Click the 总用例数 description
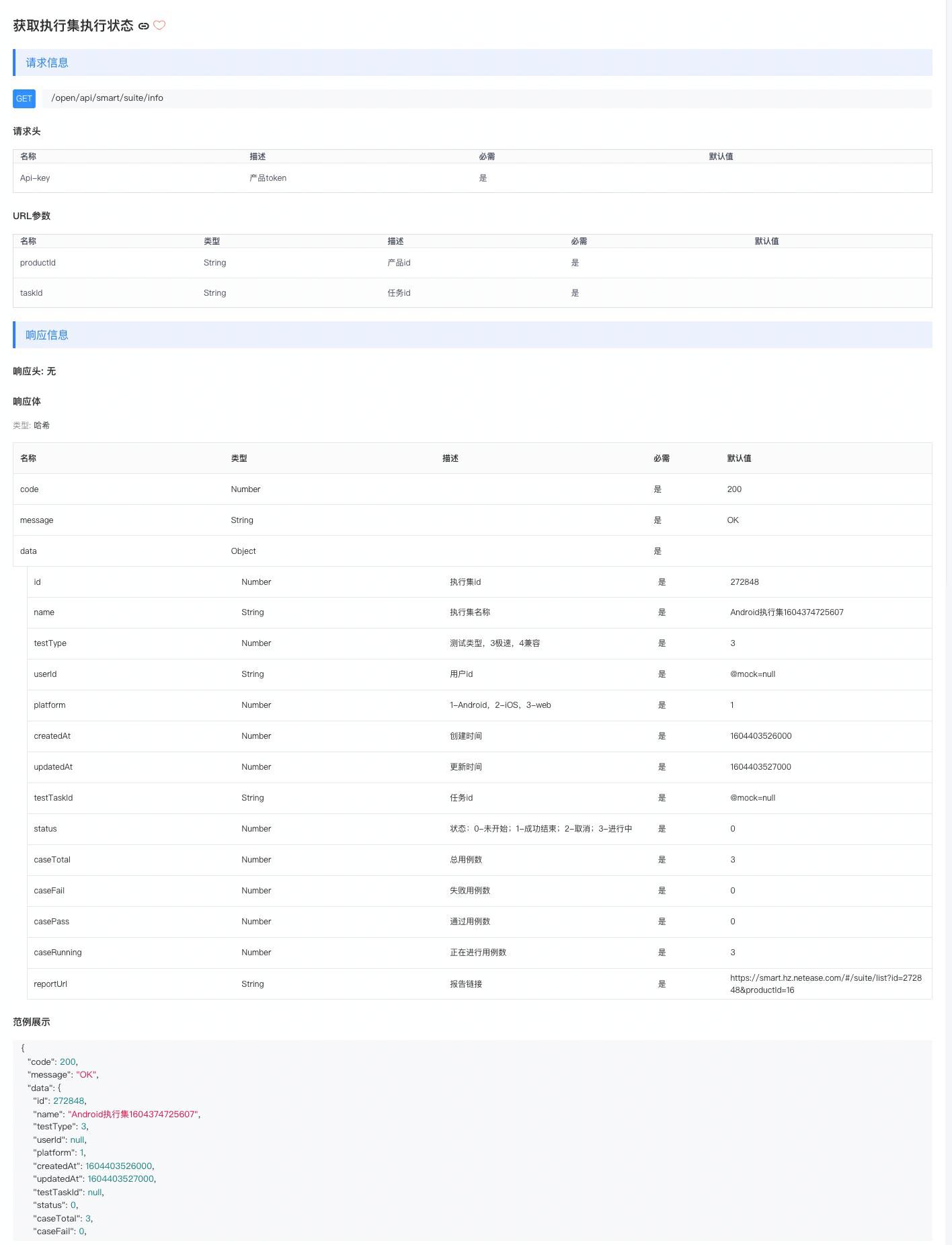Screen dimensions: 952x1245 [x=466, y=860]
